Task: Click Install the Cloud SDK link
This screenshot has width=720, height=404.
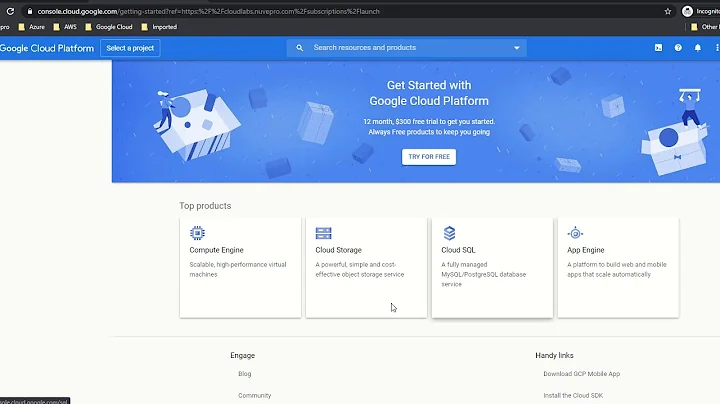Action: point(573,395)
